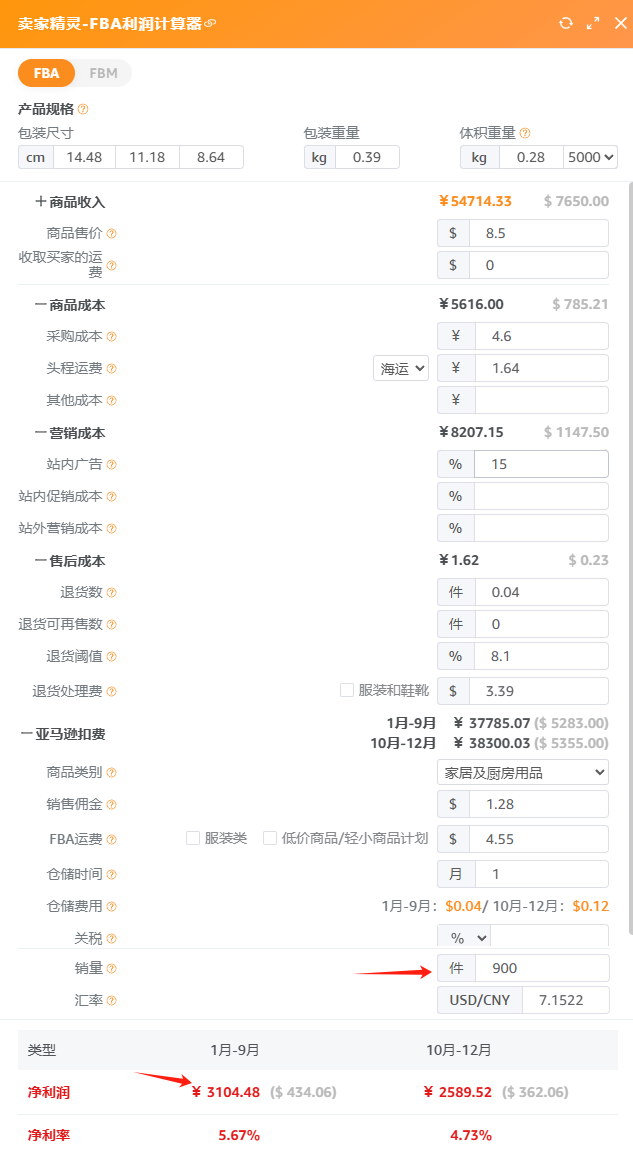Click the 5.67% net margin value
The width and height of the screenshot is (633, 1149).
(239, 1135)
